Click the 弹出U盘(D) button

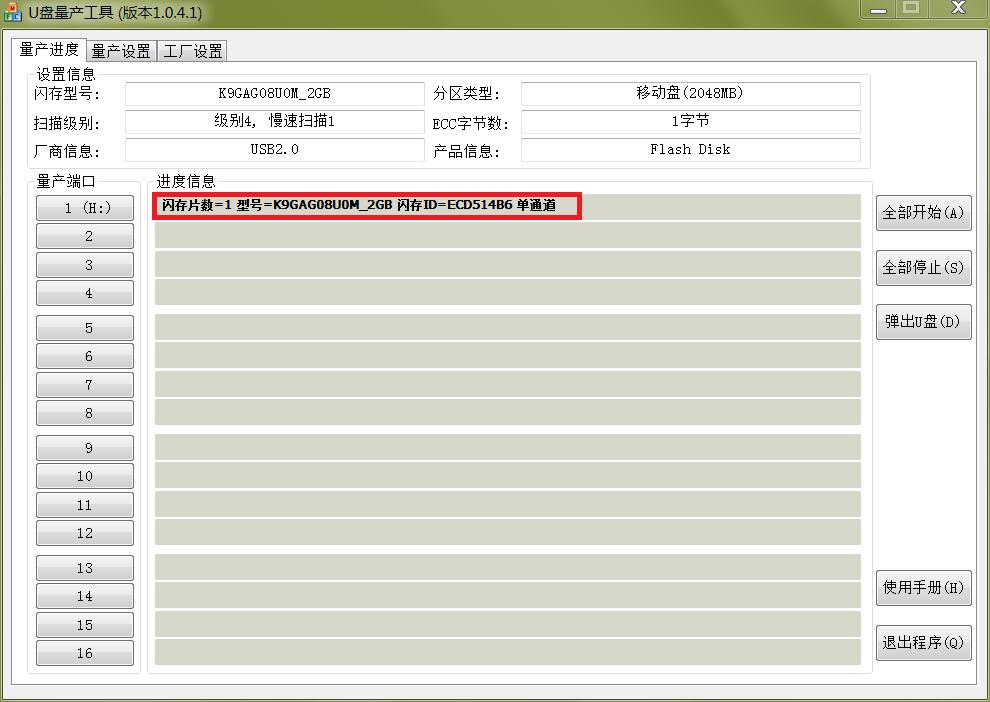(x=923, y=322)
